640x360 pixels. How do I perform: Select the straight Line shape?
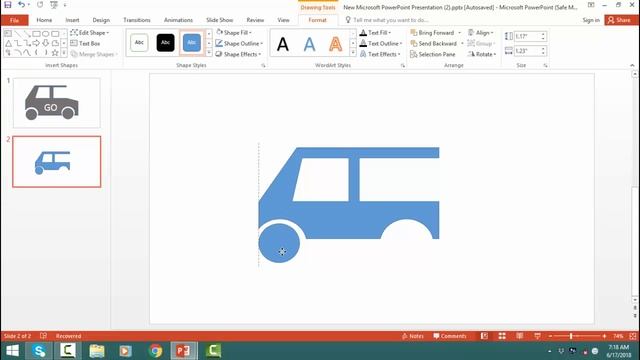tap(18, 33)
